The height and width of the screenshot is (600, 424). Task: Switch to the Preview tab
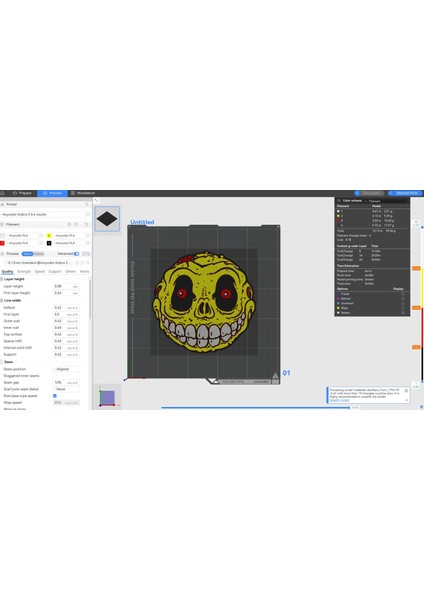click(x=52, y=193)
